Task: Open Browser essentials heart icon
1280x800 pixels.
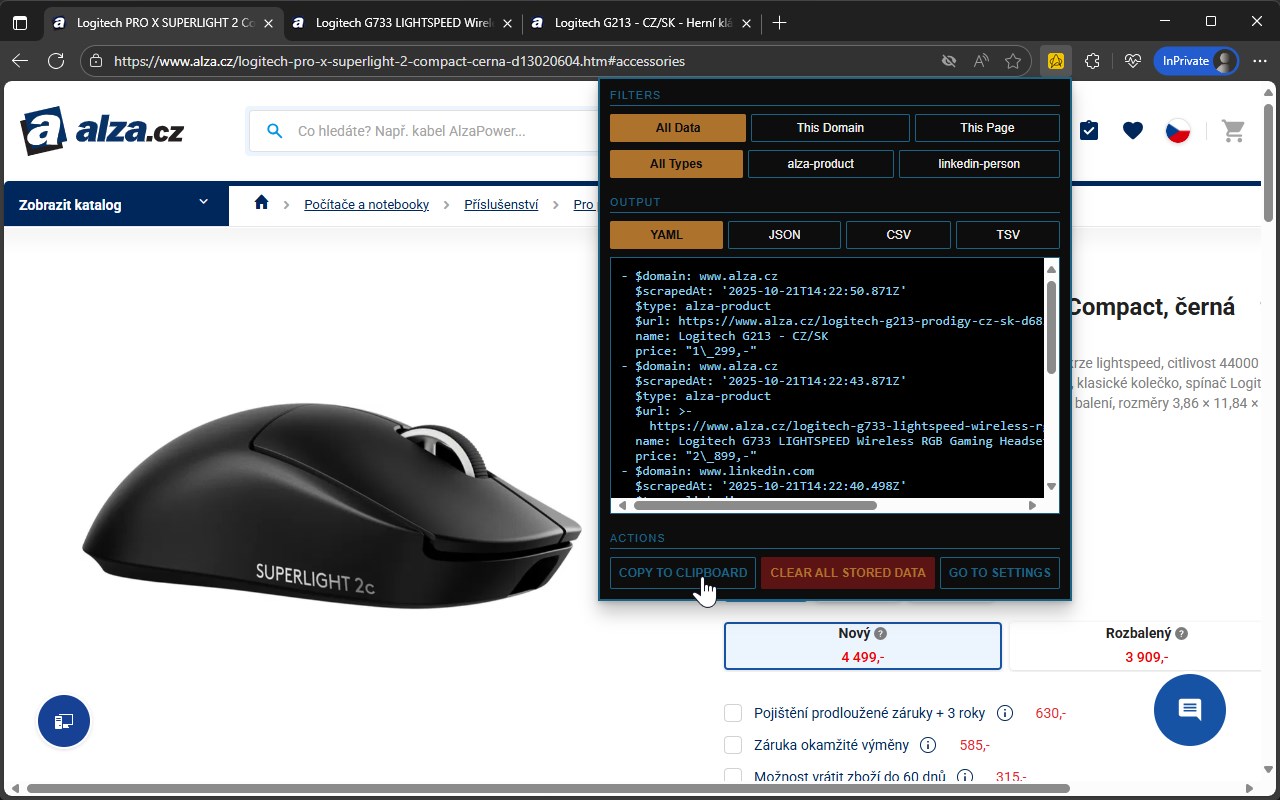Action: pos(1132,61)
